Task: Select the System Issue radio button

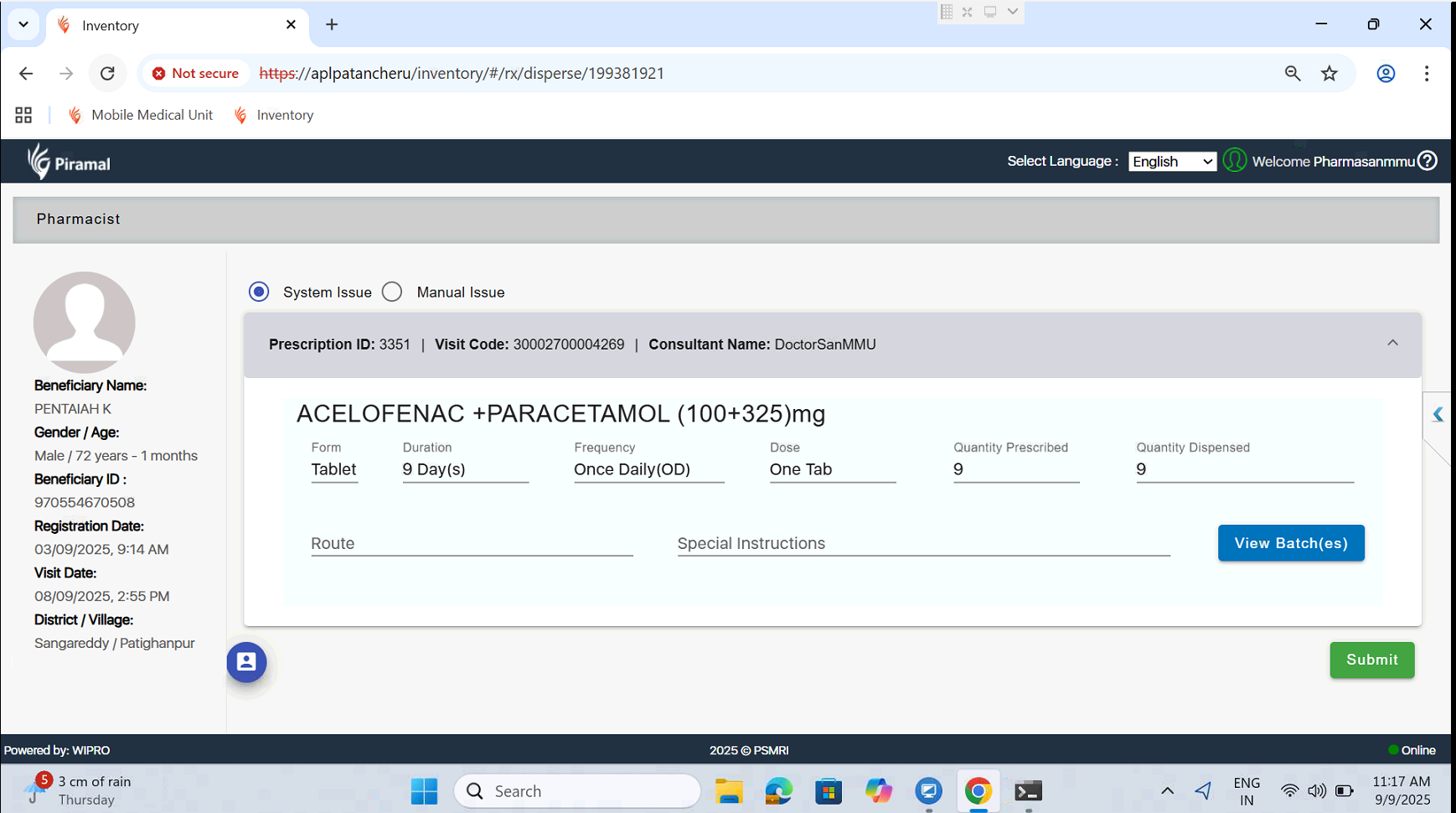Action: pos(259,292)
